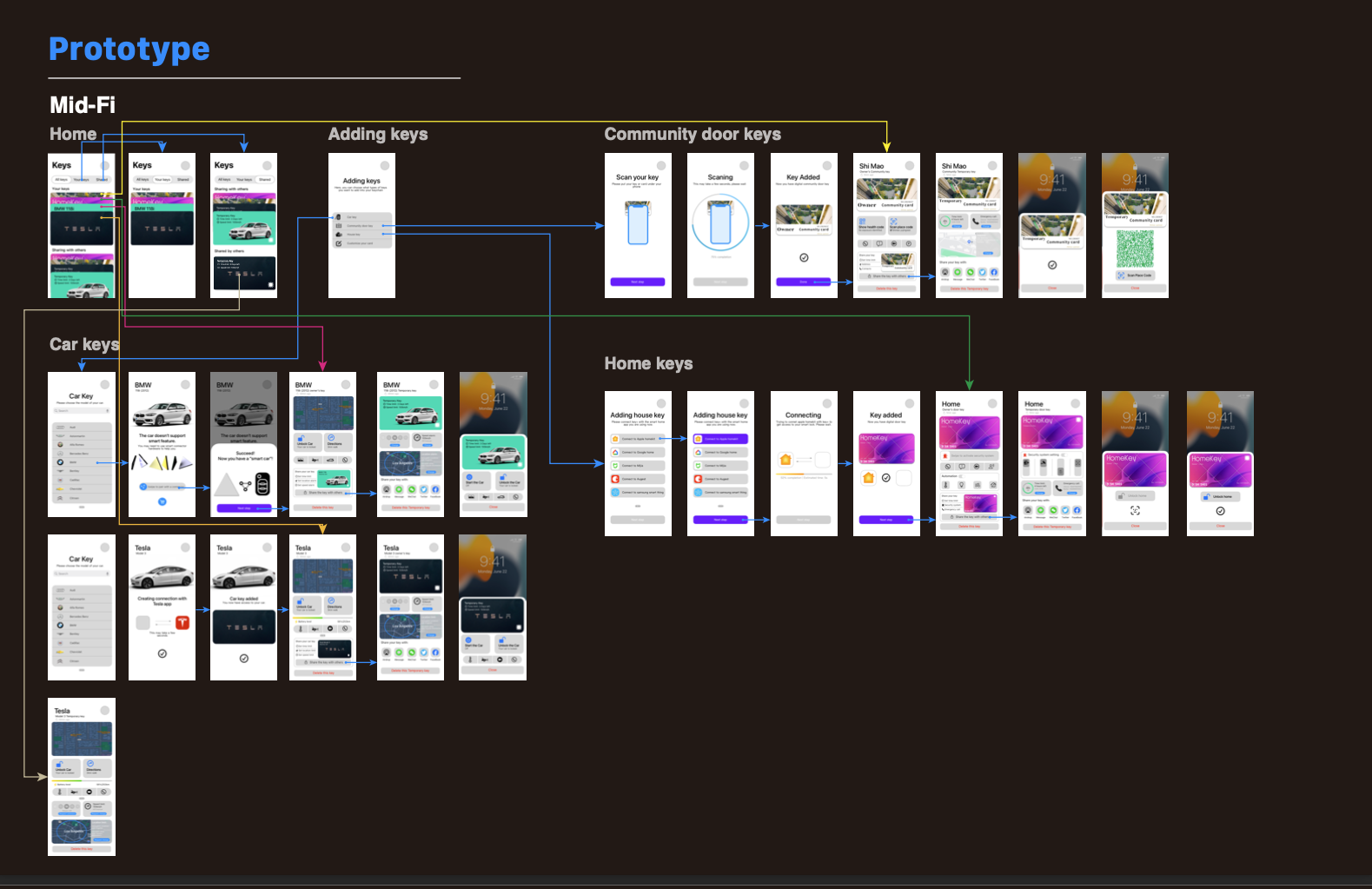Viewport: 1372px width, 889px height.
Task: Click the checkmark icon on Key Added screen
Action: [x=804, y=257]
